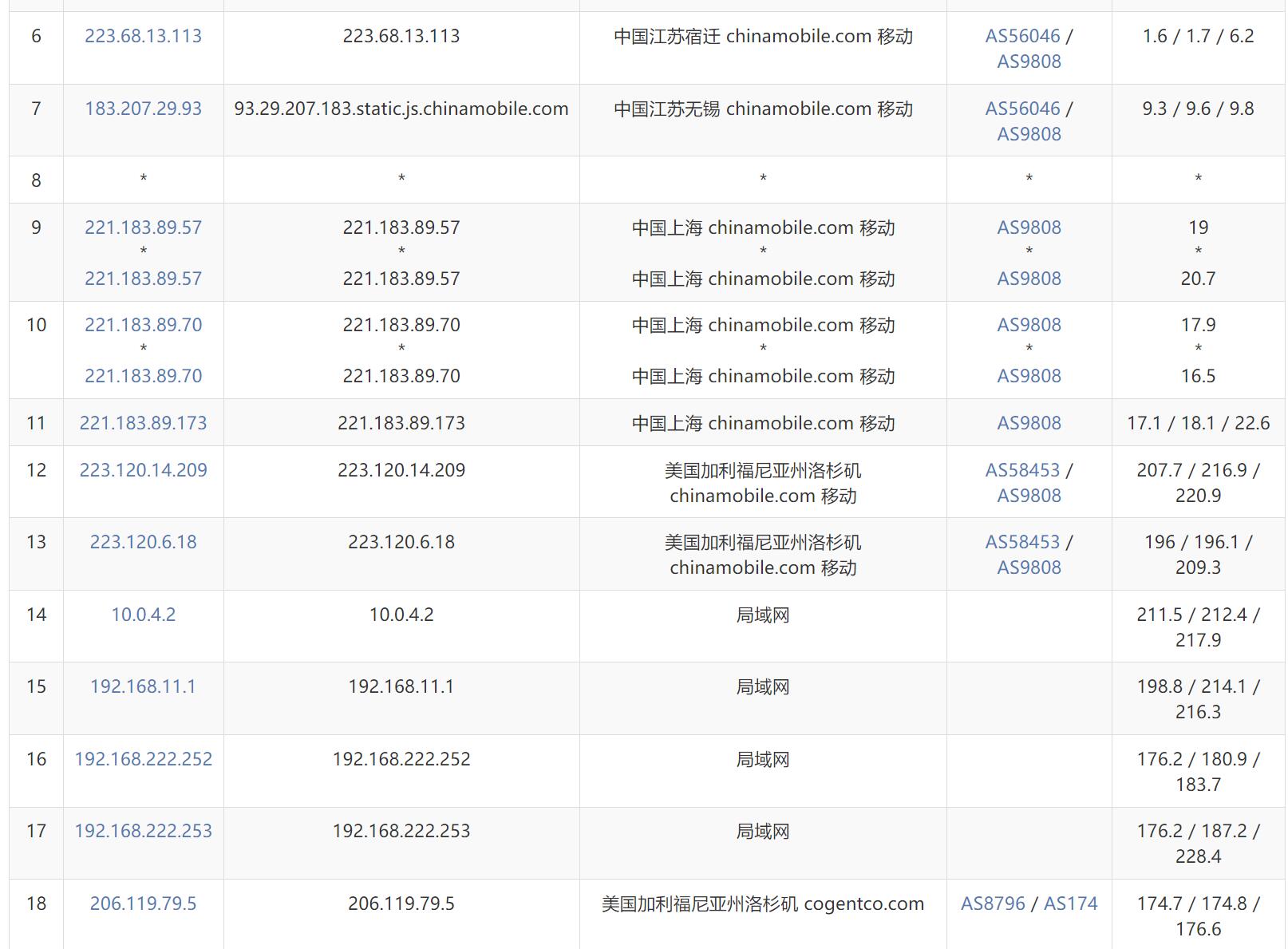Open the AS174 link
1288x949 pixels.
[1070, 904]
